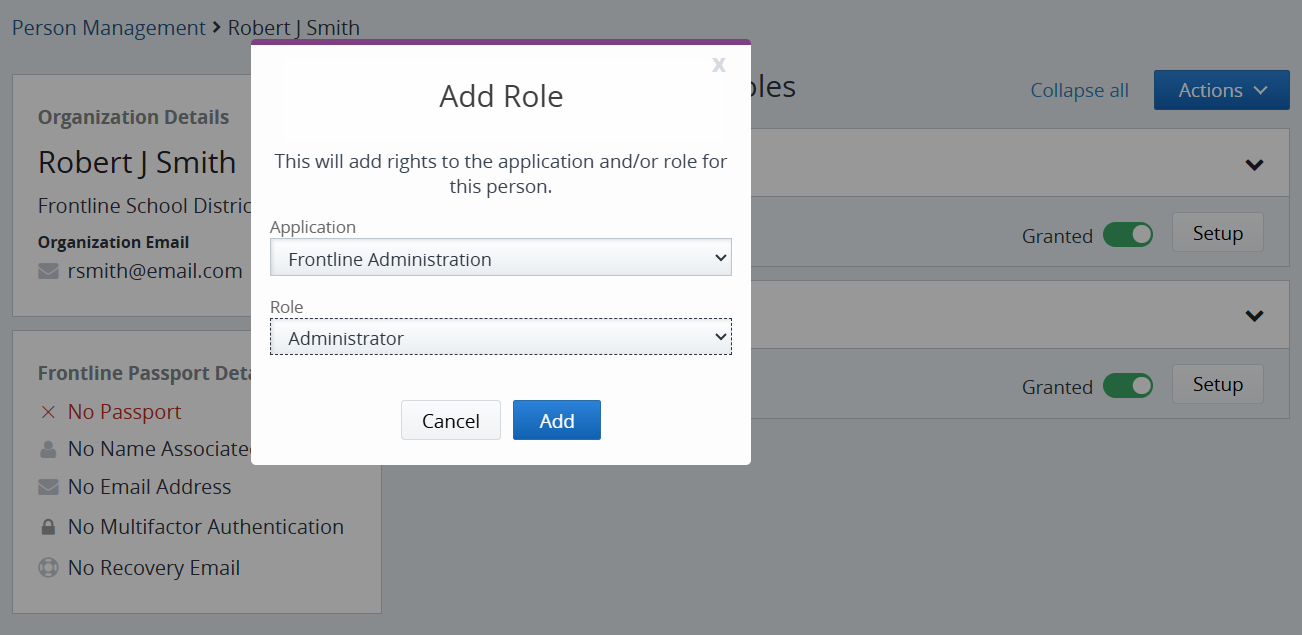The width and height of the screenshot is (1302, 635).
Task: Open the Actions dropdown button
Action: point(1222,90)
